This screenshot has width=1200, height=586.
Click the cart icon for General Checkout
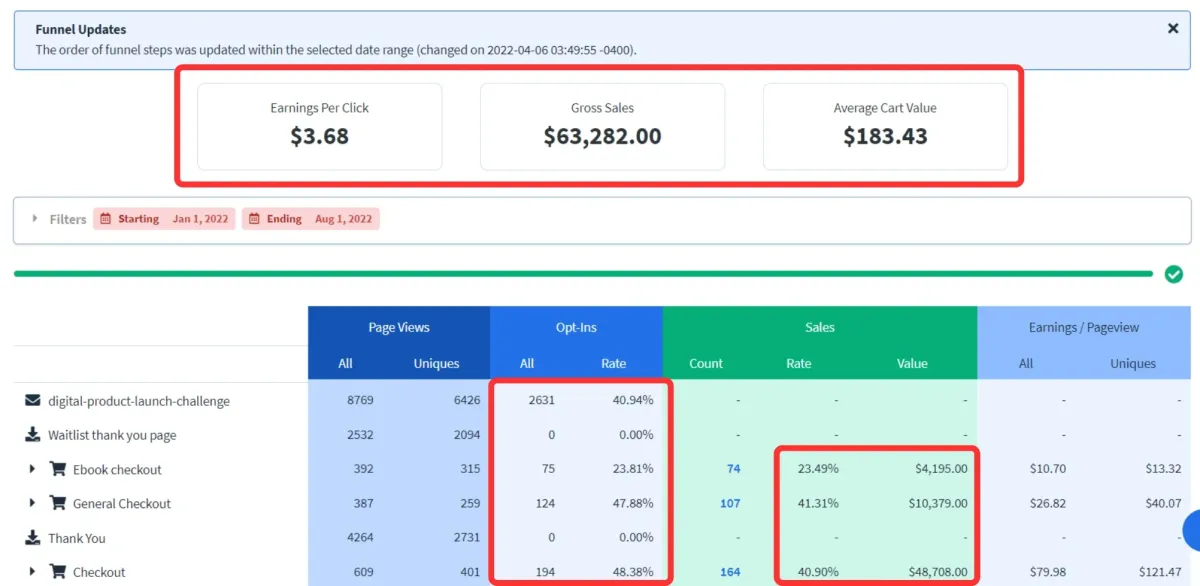pos(57,503)
